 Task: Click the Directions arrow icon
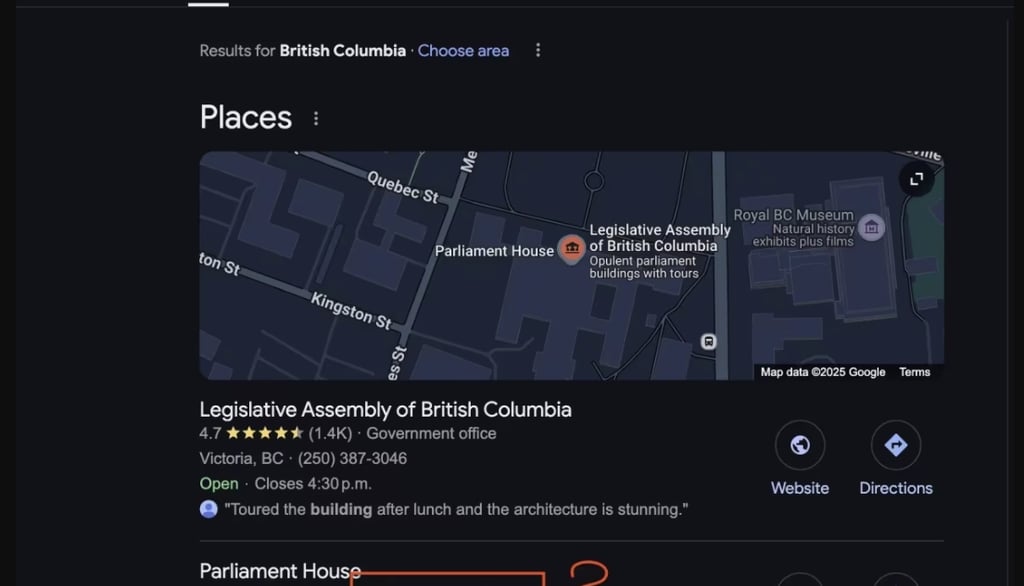896,445
